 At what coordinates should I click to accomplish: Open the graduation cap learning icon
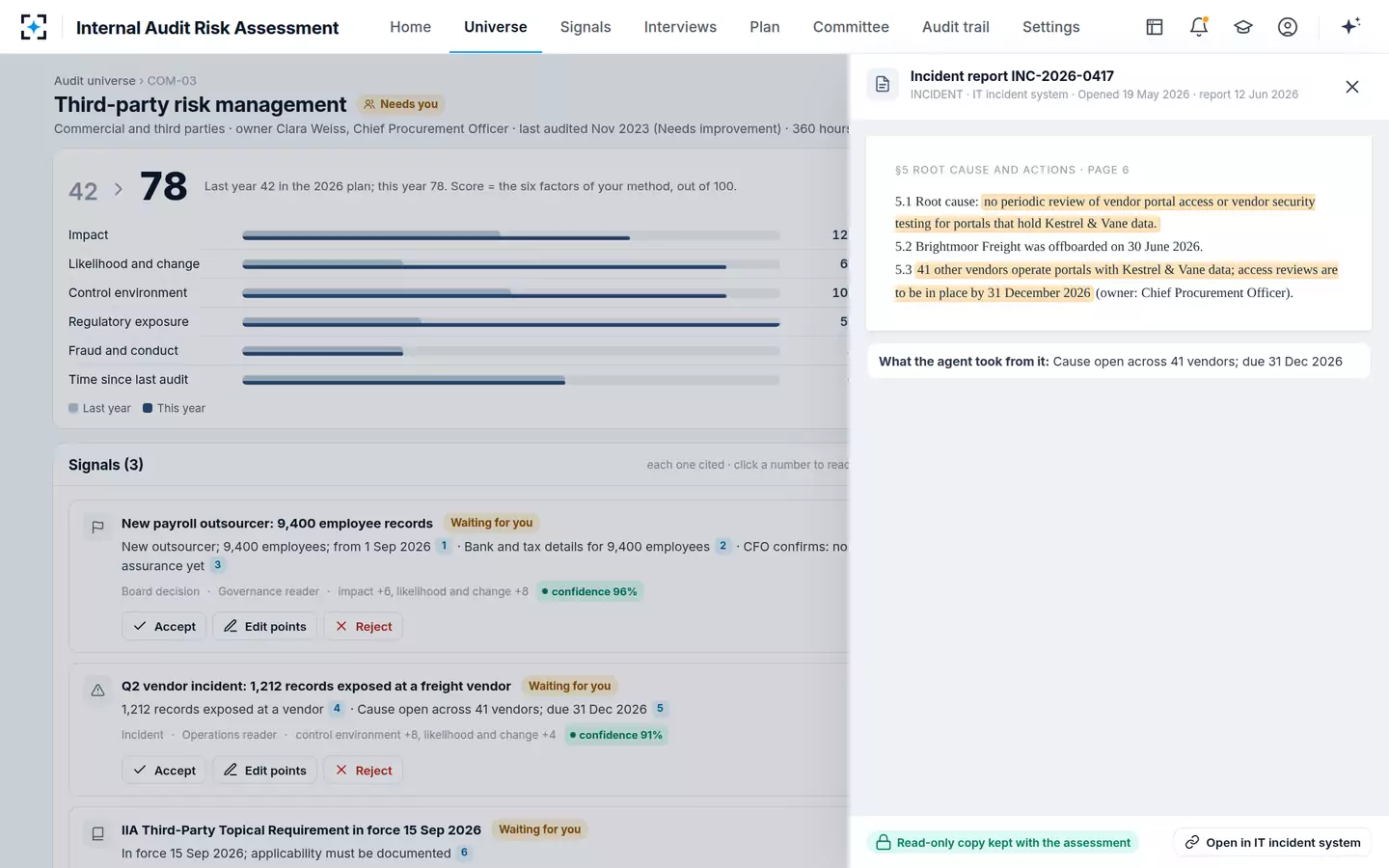tap(1243, 27)
